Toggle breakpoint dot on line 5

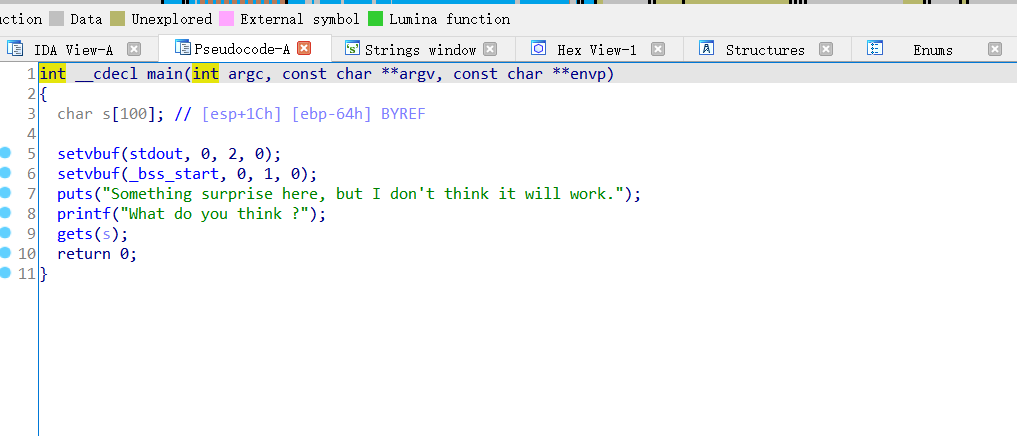5,153
